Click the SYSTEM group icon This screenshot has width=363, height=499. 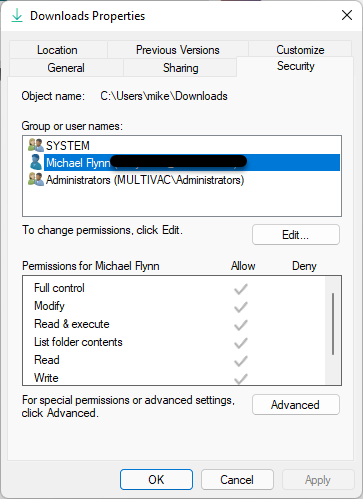36,145
